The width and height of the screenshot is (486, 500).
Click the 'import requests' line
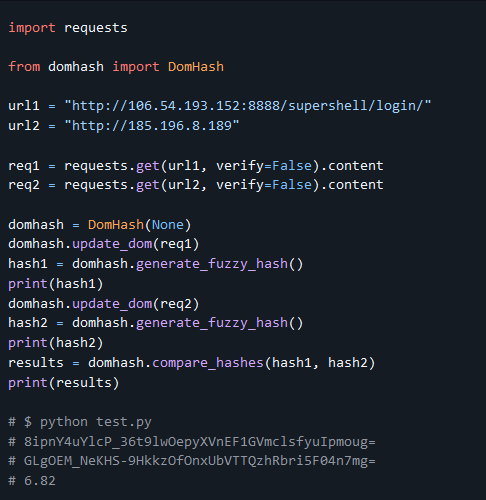pos(68,28)
